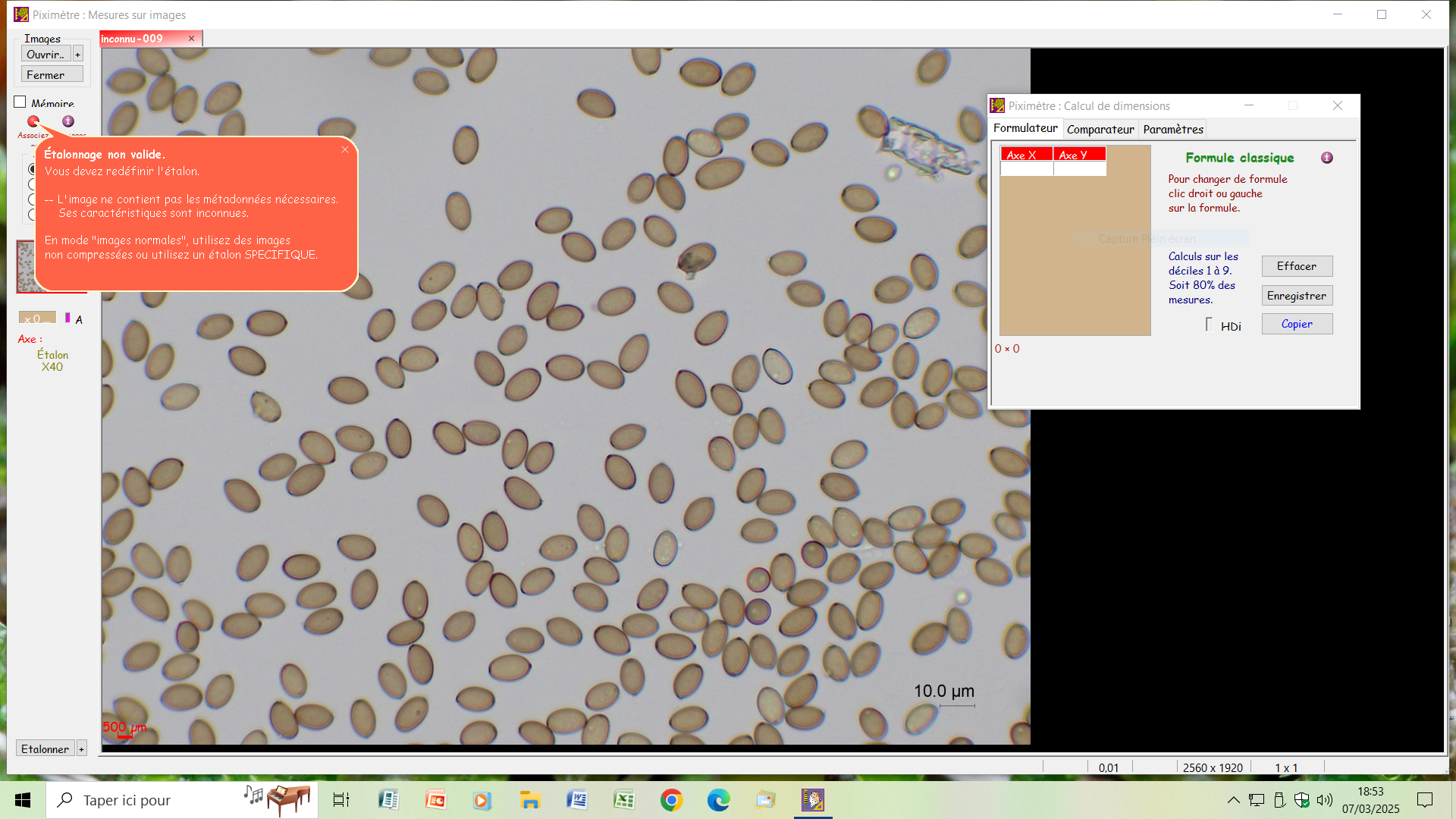Toggle the HDi checkbox

point(1209,325)
